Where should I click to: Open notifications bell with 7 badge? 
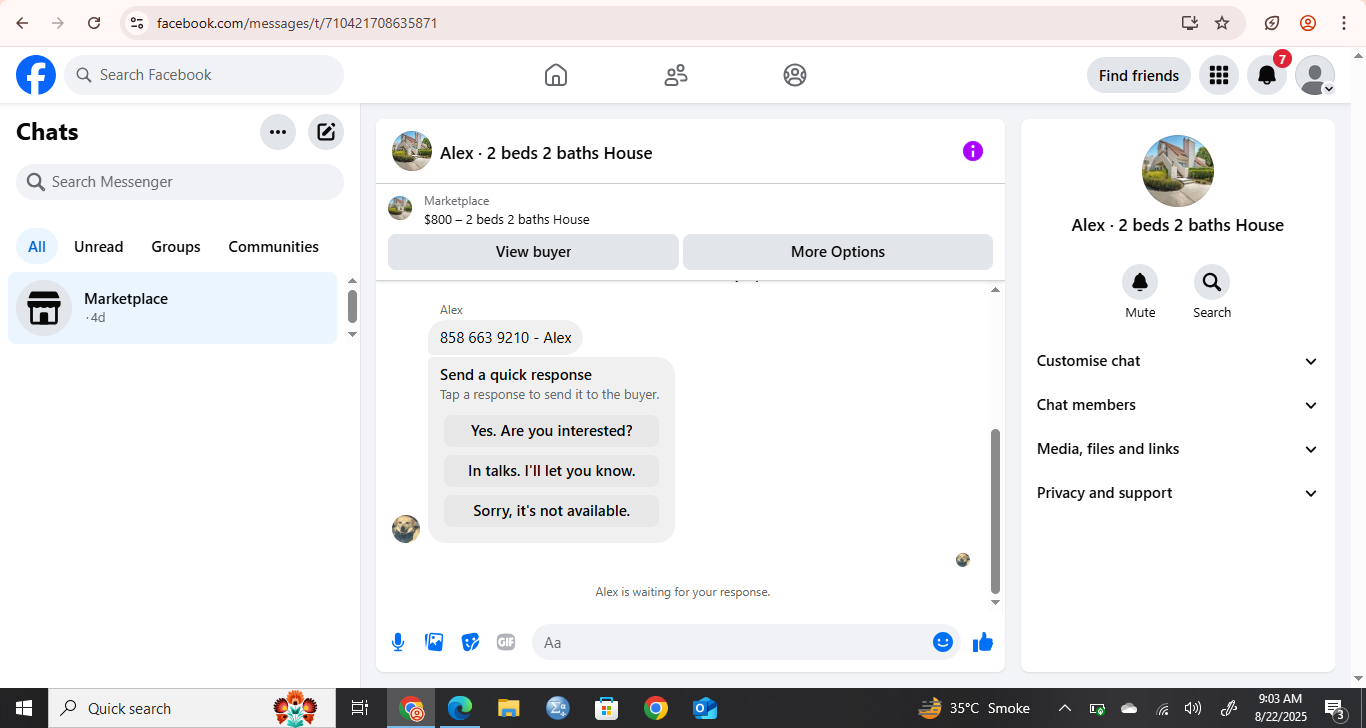(1267, 75)
